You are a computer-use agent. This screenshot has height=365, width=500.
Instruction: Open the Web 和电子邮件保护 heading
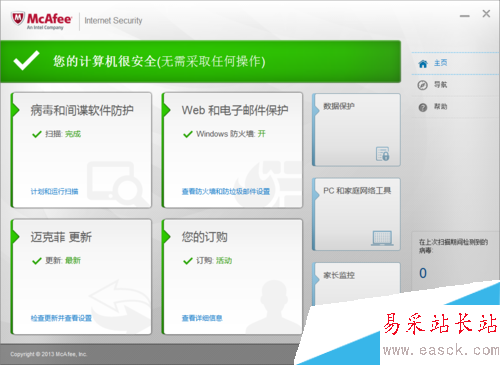pyautogui.click(x=235, y=110)
